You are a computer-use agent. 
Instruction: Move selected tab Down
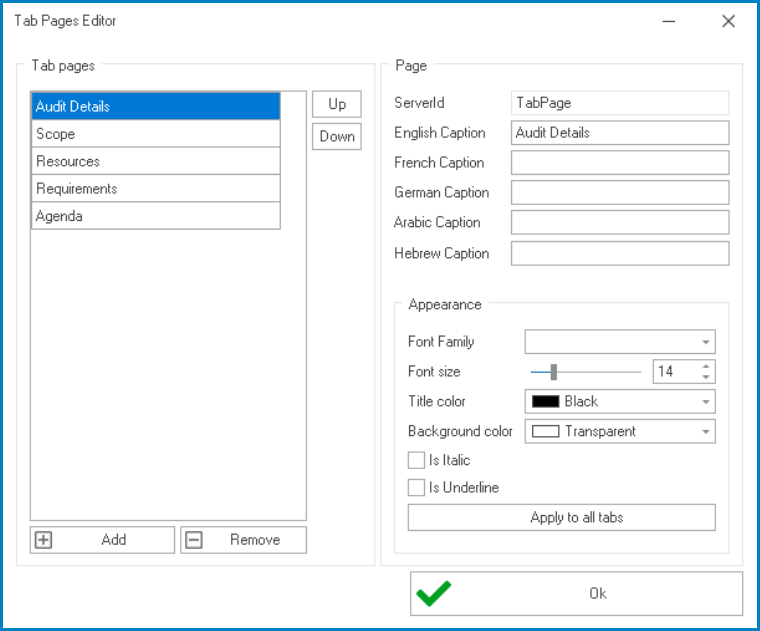(x=337, y=136)
